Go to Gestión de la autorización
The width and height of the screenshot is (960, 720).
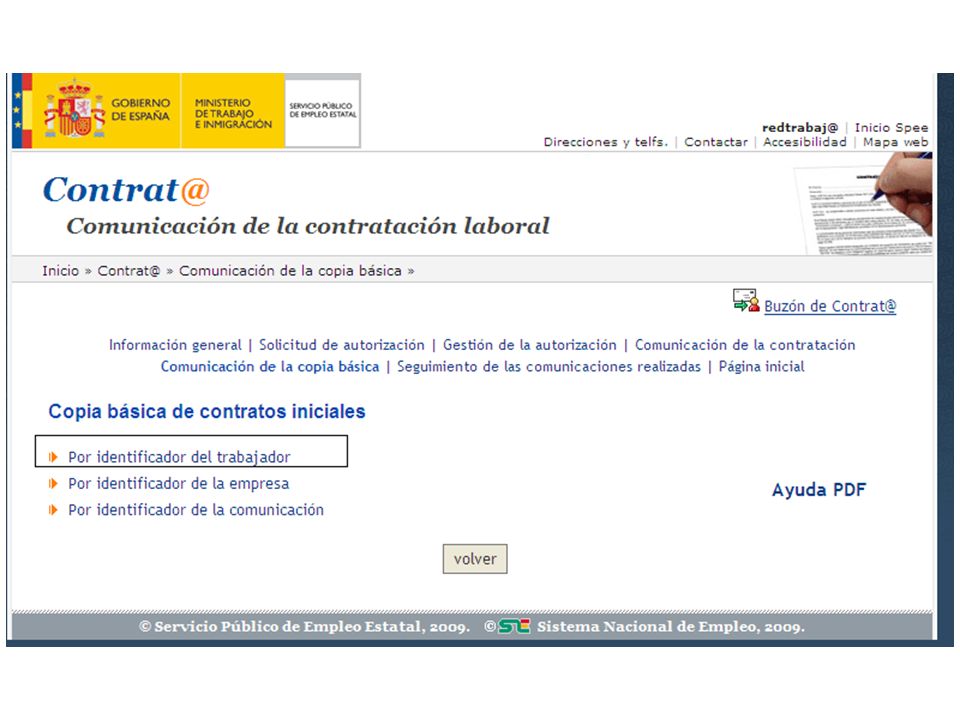[x=530, y=345]
